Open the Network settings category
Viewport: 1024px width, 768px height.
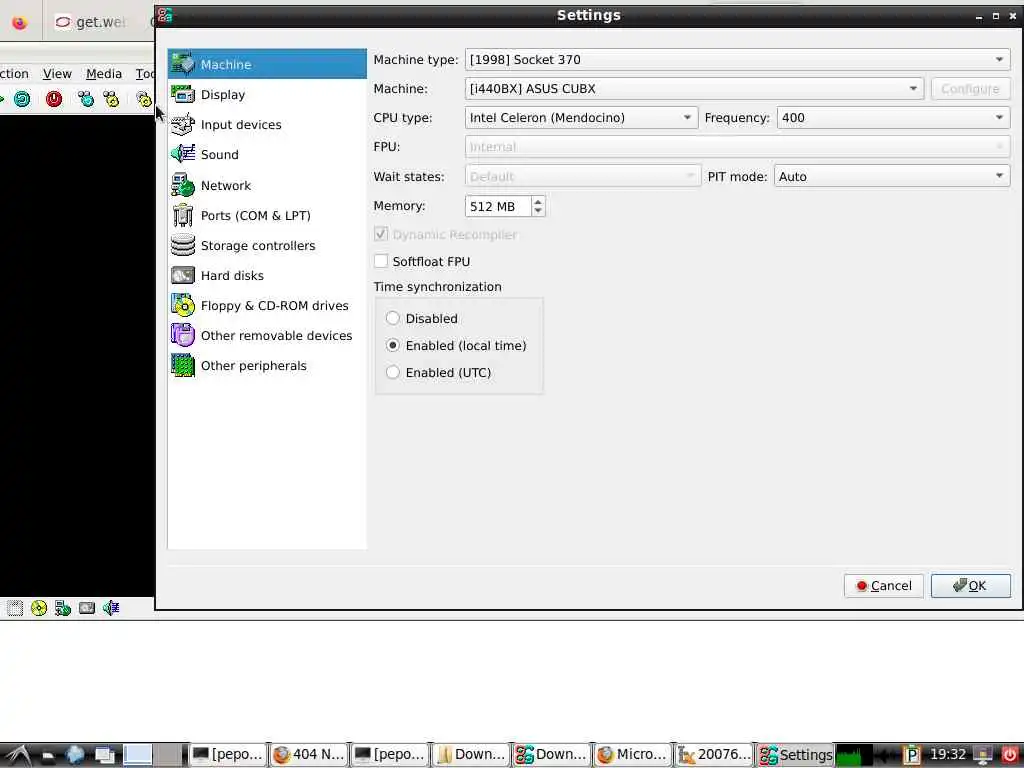pyautogui.click(x=267, y=185)
